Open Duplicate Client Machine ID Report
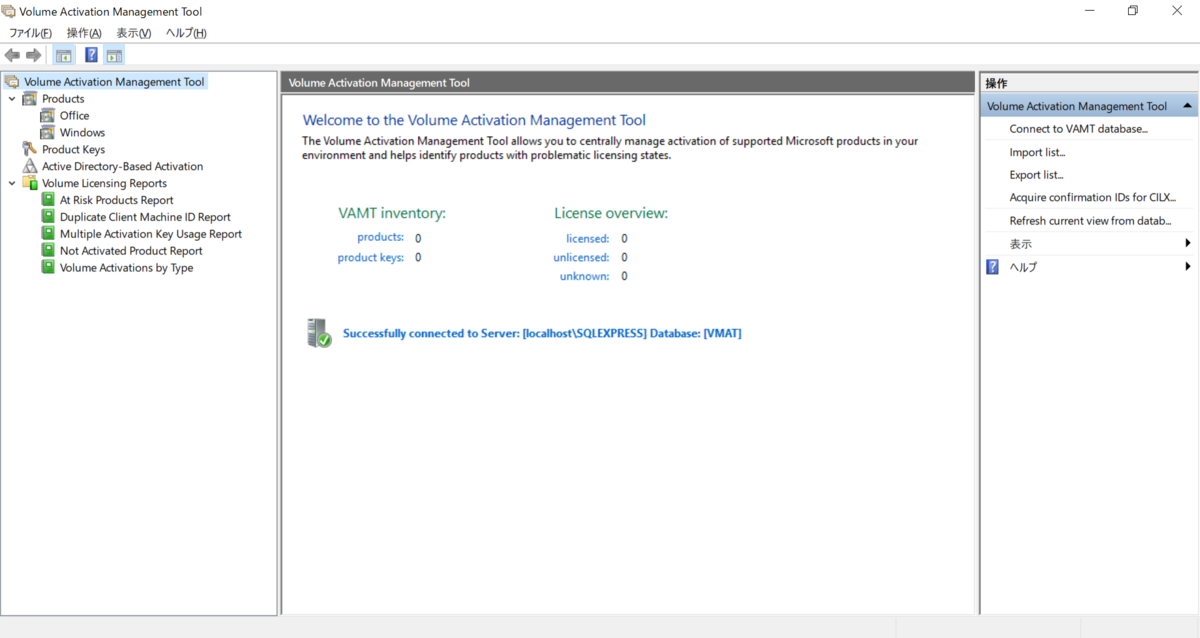Viewport: 1200px width, 638px height. pos(145,217)
